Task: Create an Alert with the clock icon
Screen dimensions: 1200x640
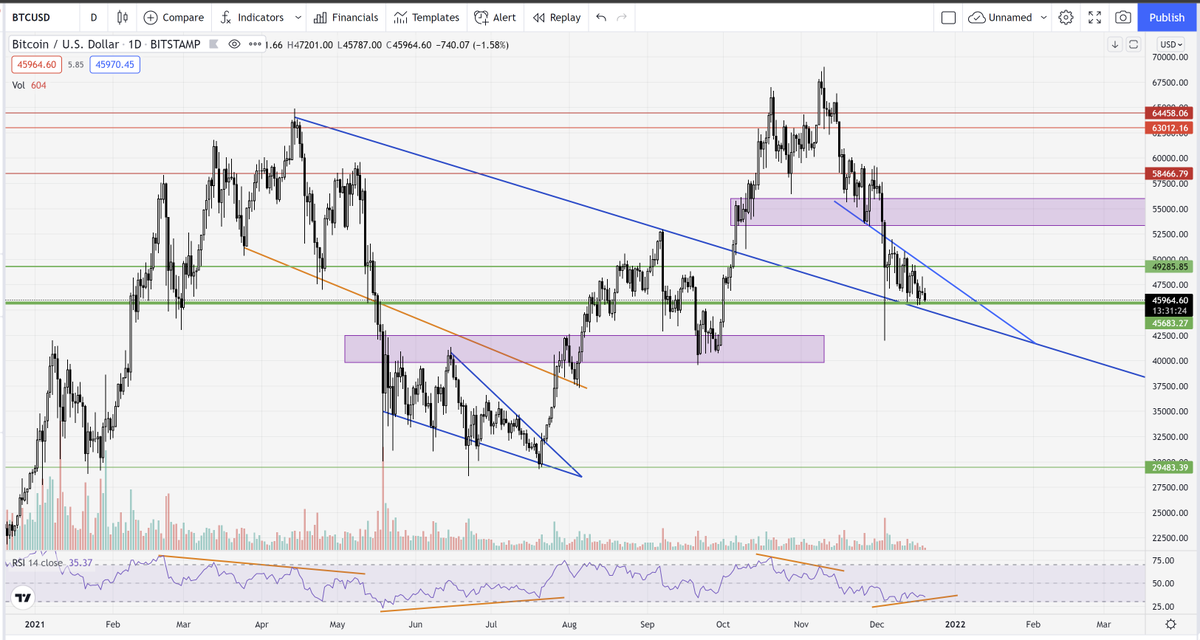Action: [x=495, y=17]
